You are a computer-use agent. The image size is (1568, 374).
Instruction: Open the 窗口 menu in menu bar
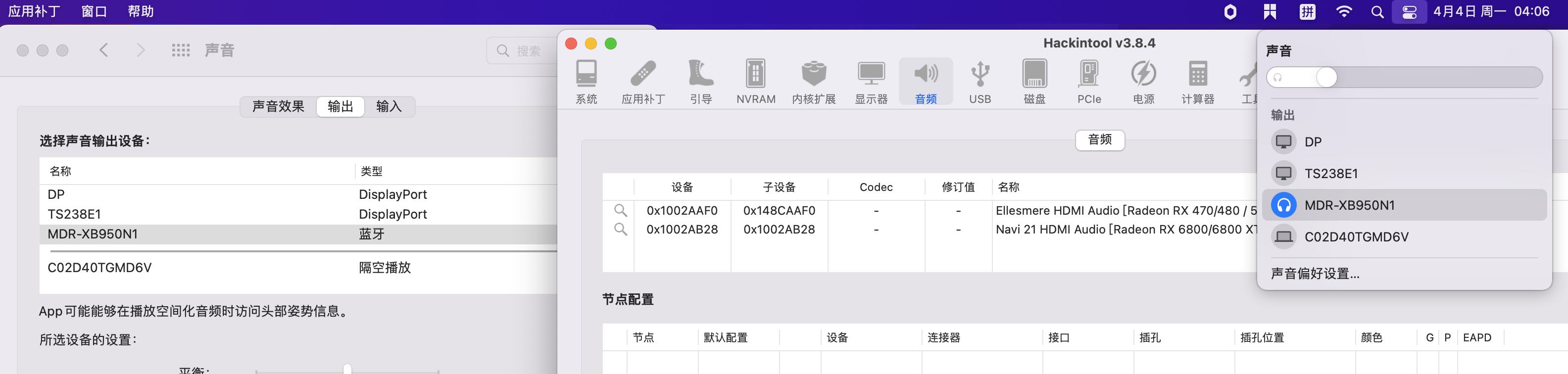pos(94,11)
